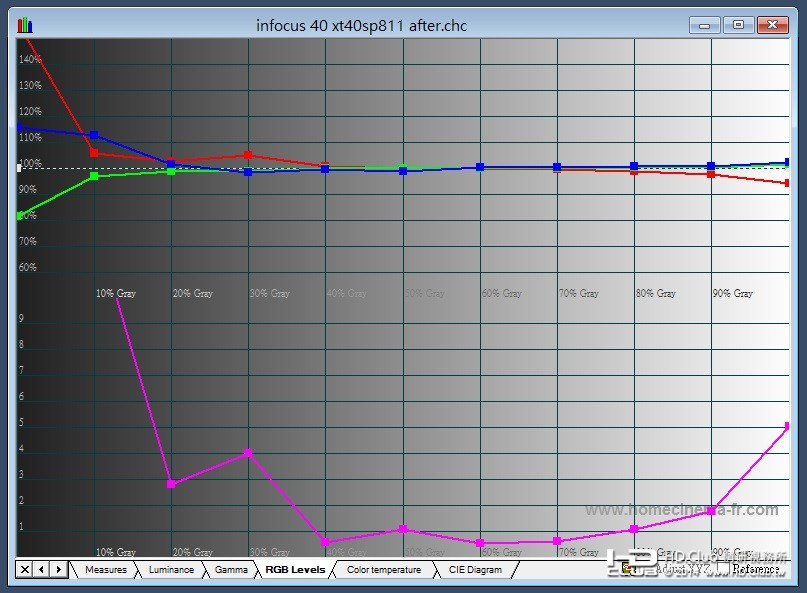
Task: Click the blue data point at 10% Gray
Action: 94,135
